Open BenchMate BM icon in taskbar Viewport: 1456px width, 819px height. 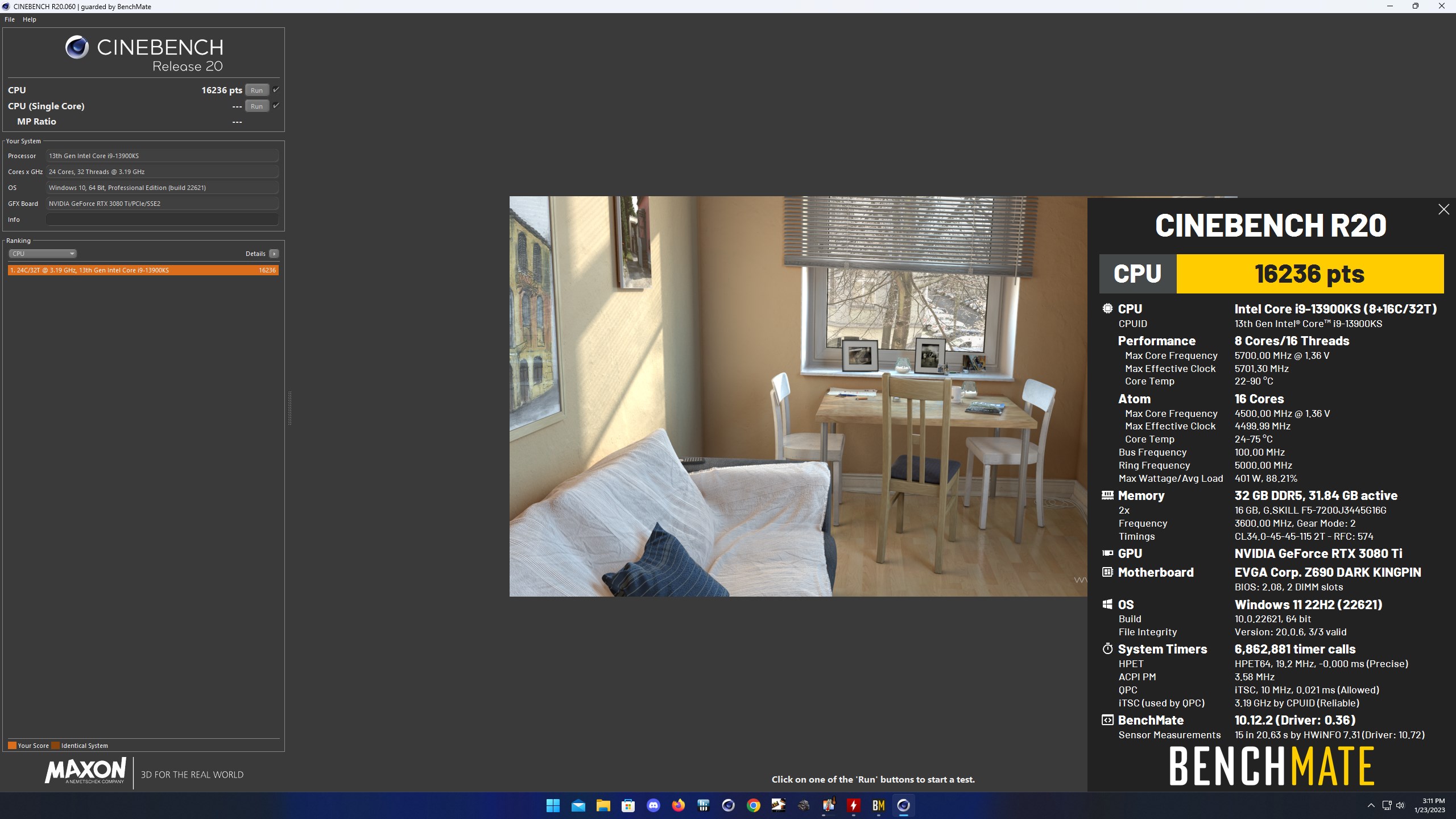click(x=879, y=805)
